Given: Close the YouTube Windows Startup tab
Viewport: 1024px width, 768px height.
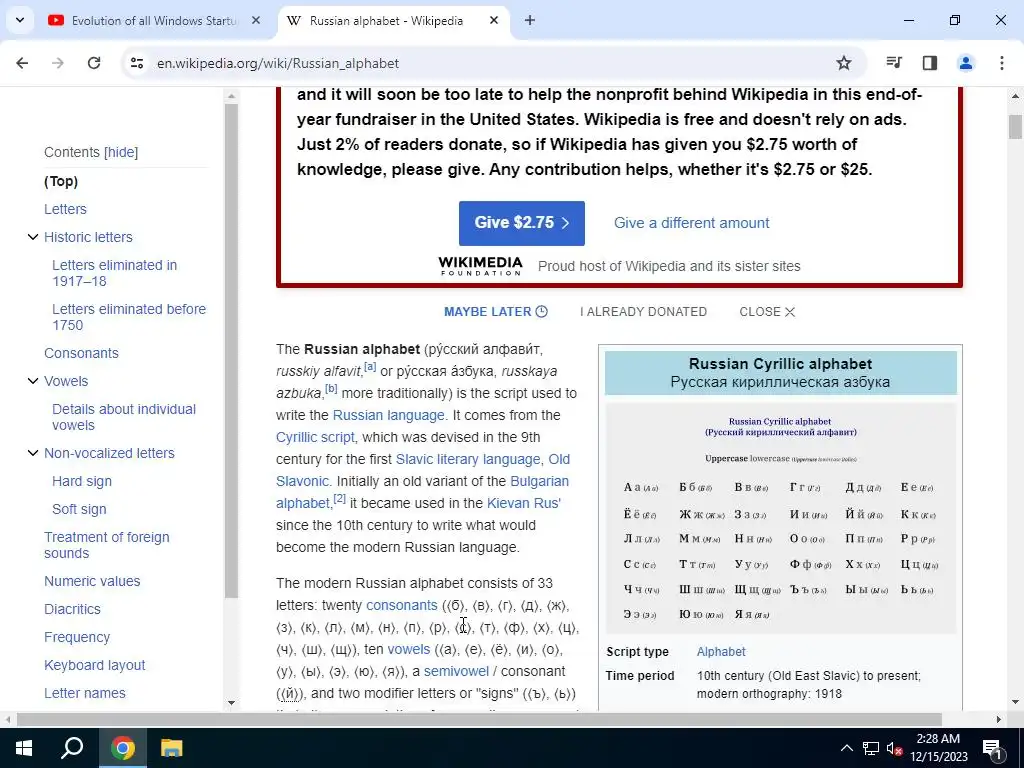Looking at the screenshot, I should point(256,20).
